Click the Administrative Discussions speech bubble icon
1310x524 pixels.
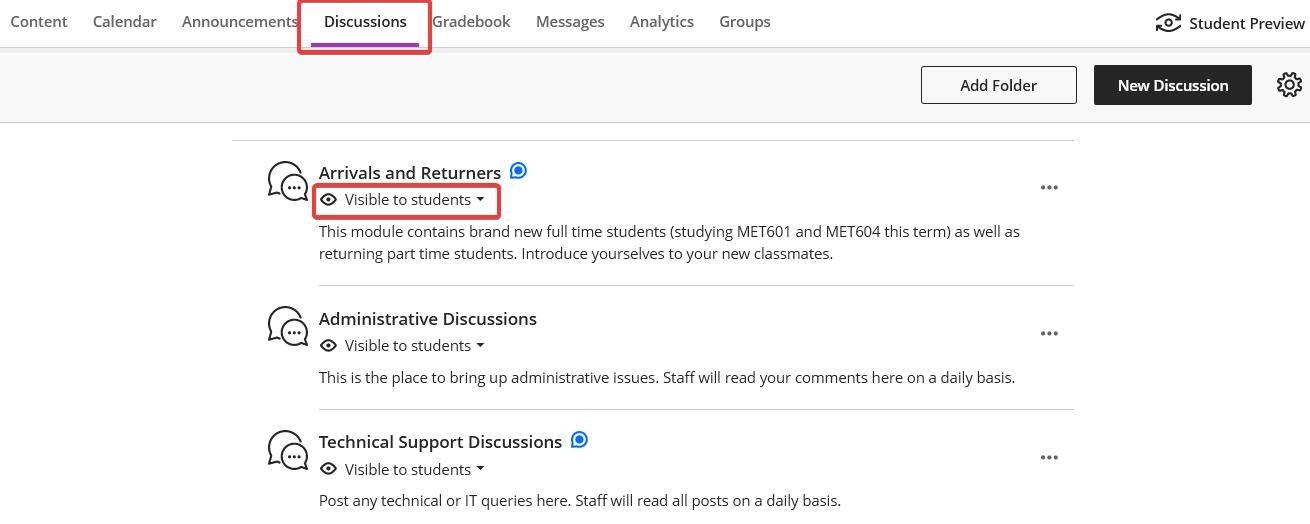[288, 326]
